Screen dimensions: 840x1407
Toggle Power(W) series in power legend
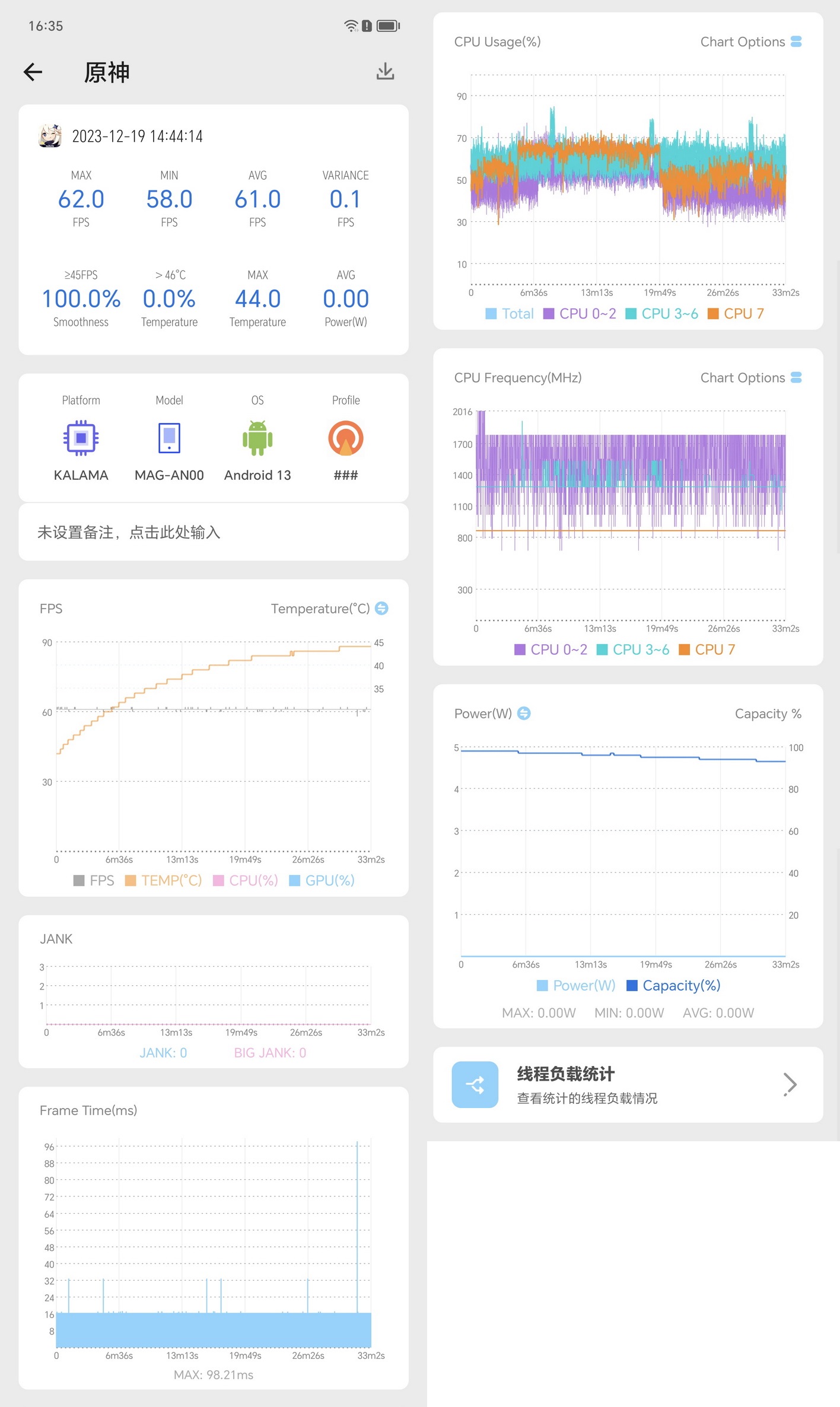coord(576,985)
